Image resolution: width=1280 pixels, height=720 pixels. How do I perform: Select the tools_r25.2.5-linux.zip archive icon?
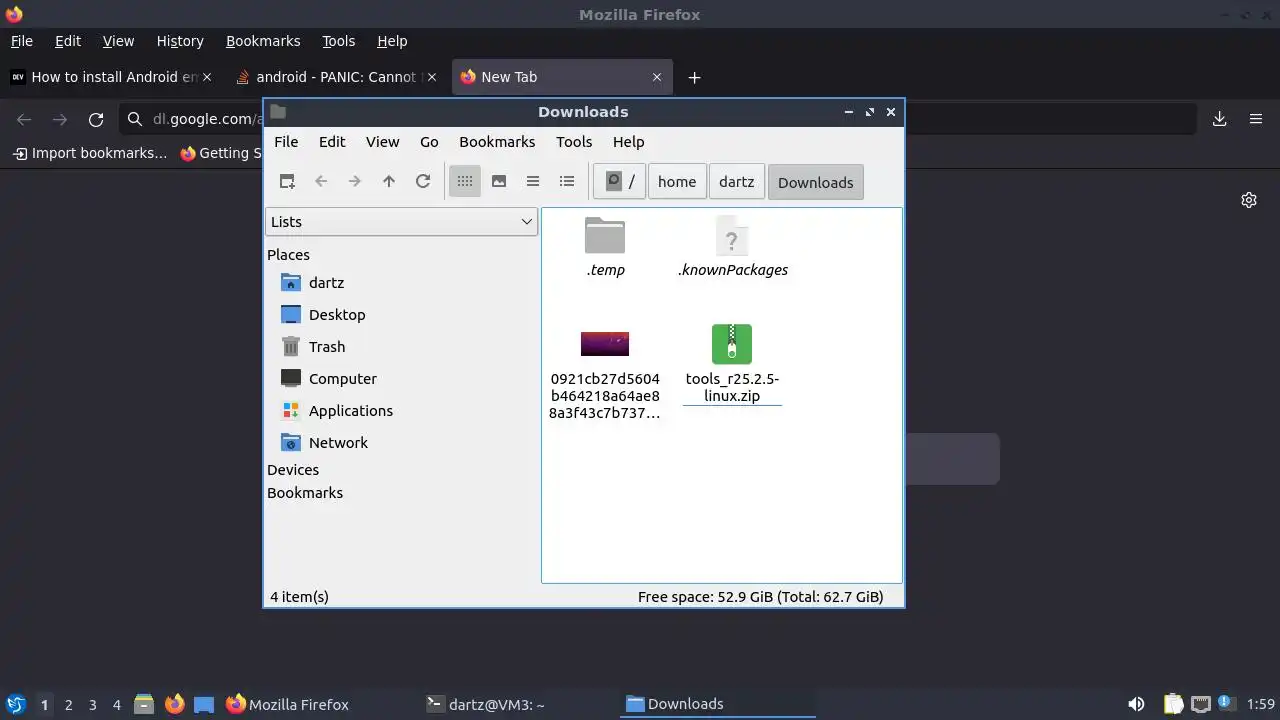pos(732,344)
